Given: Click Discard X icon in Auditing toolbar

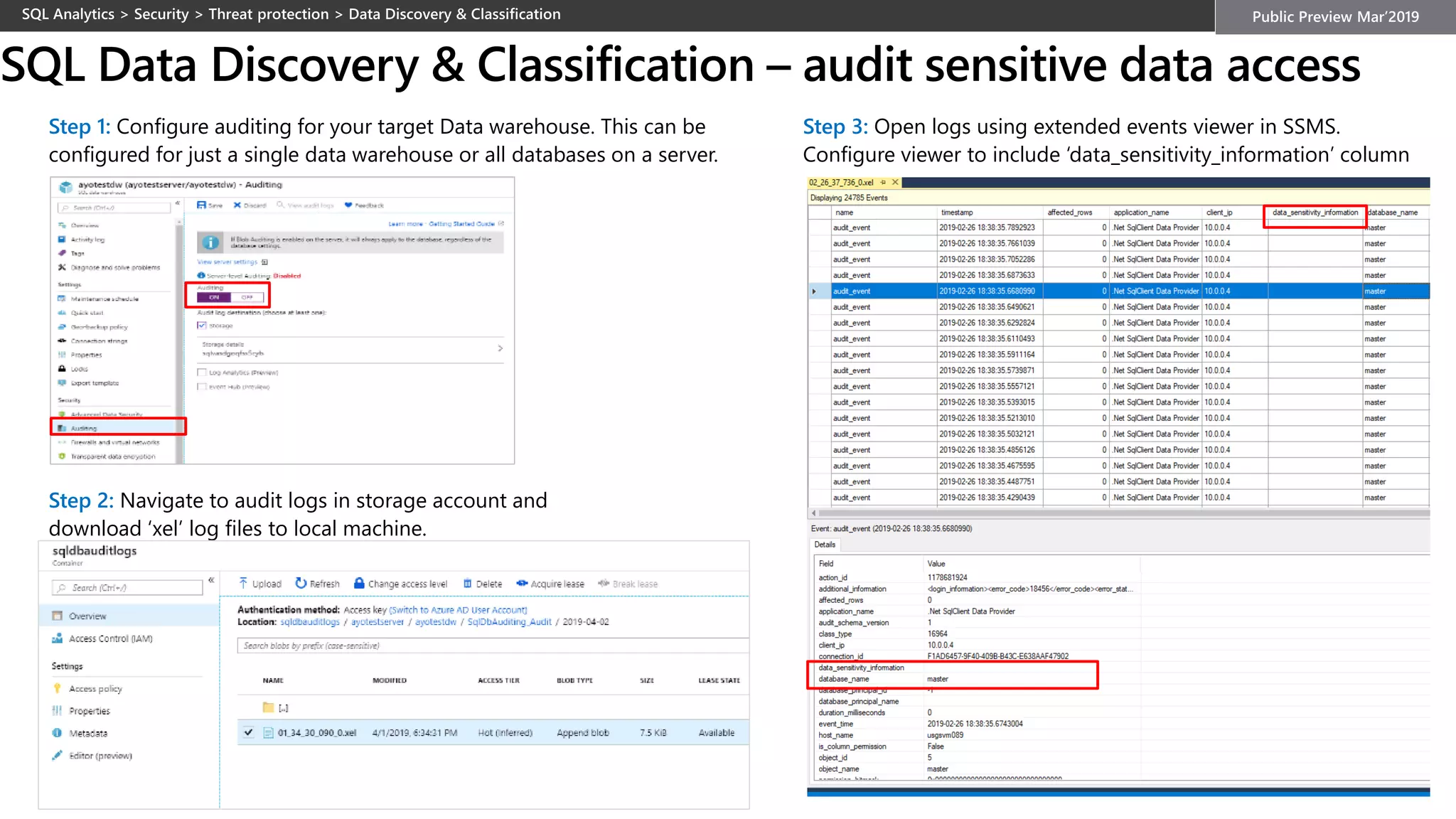Looking at the screenshot, I should 237,205.
